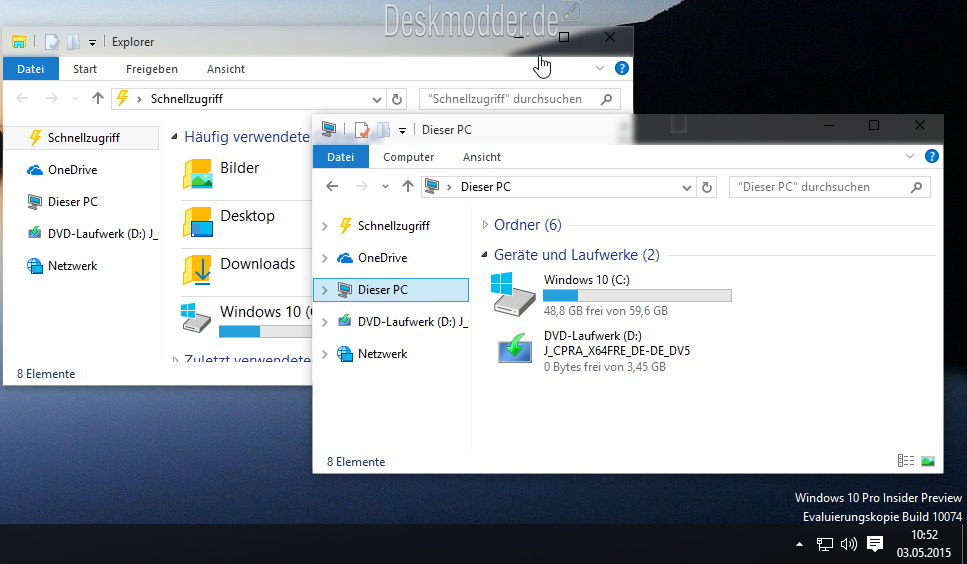Viewport: 967px width, 564px height.
Task: Go up one level in Dieser PC window
Action: coord(407,187)
